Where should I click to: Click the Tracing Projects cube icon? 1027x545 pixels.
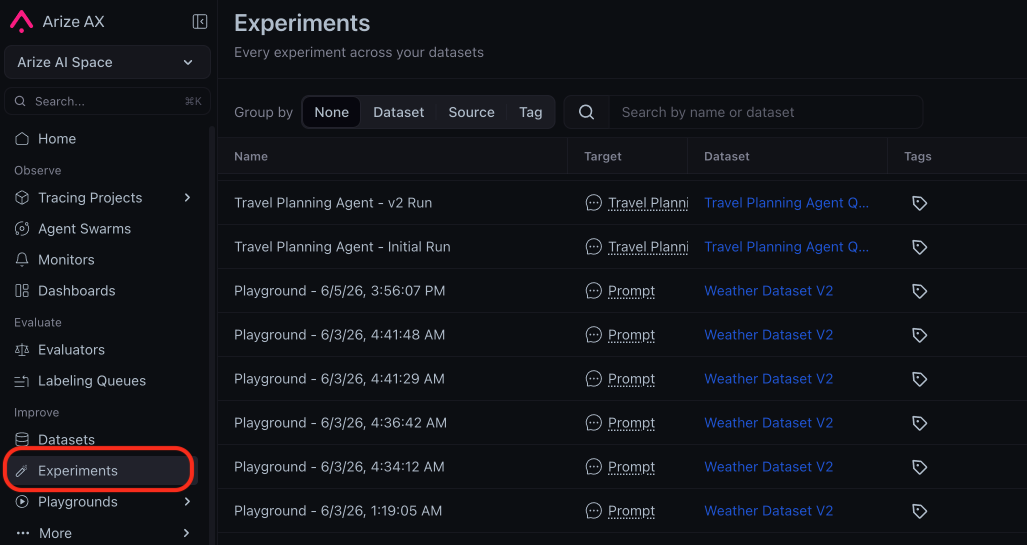pyautogui.click(x=22, y=198)
